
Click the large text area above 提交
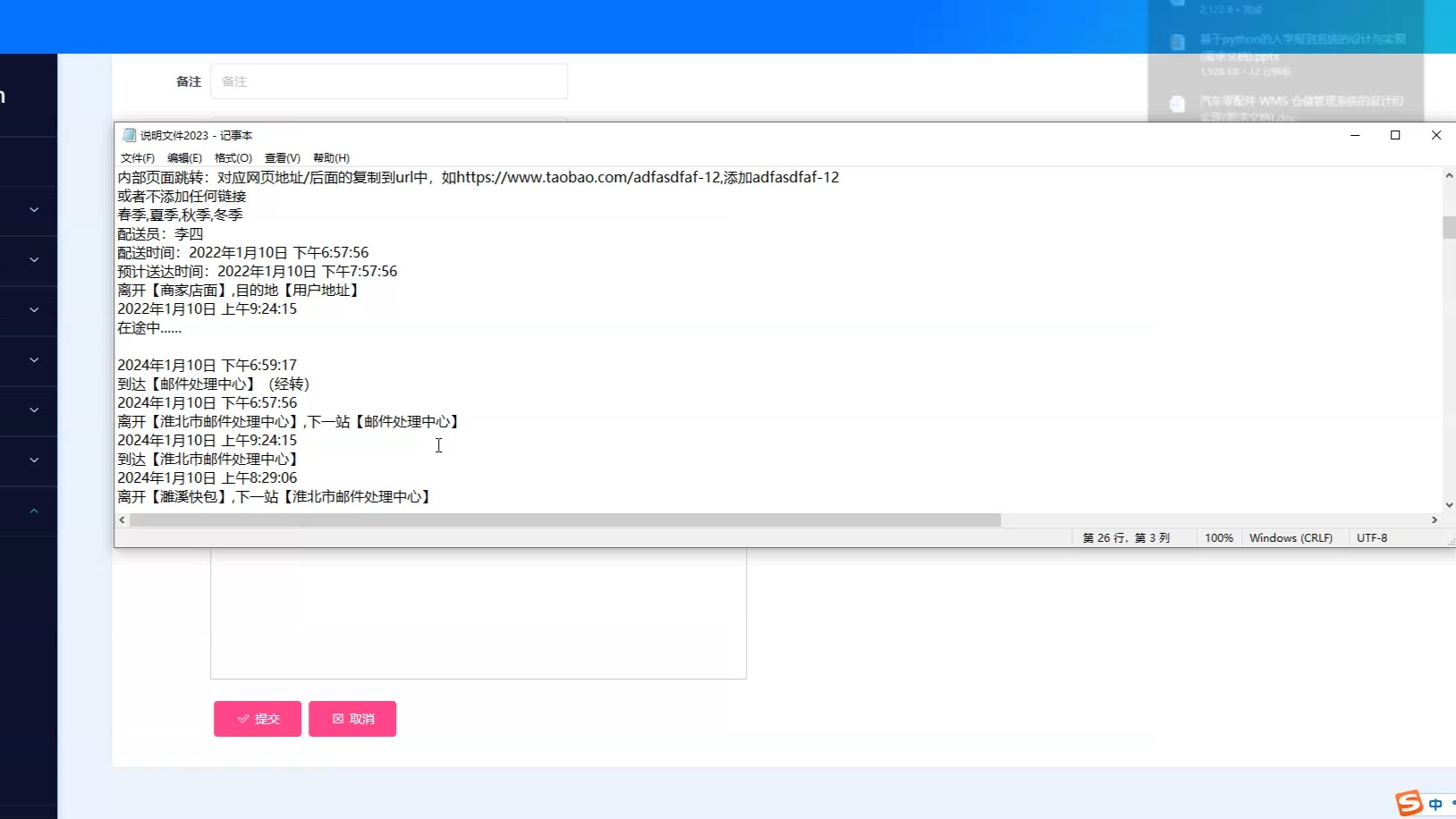[x=478, y=613]
